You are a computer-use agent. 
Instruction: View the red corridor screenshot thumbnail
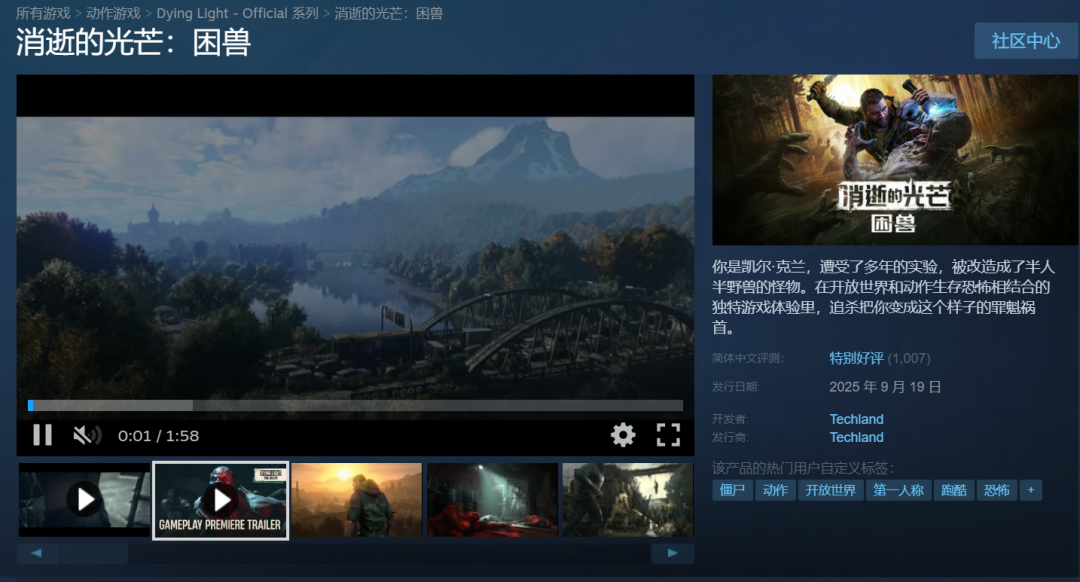point(492,500)
